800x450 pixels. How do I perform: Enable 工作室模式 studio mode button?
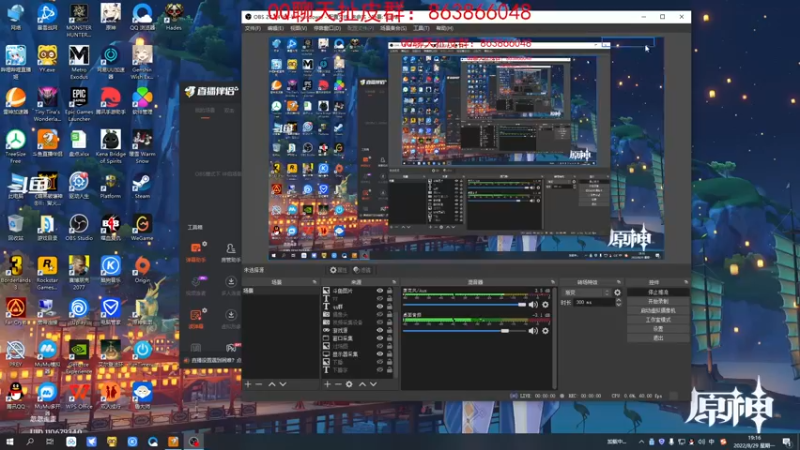(658, 320)
